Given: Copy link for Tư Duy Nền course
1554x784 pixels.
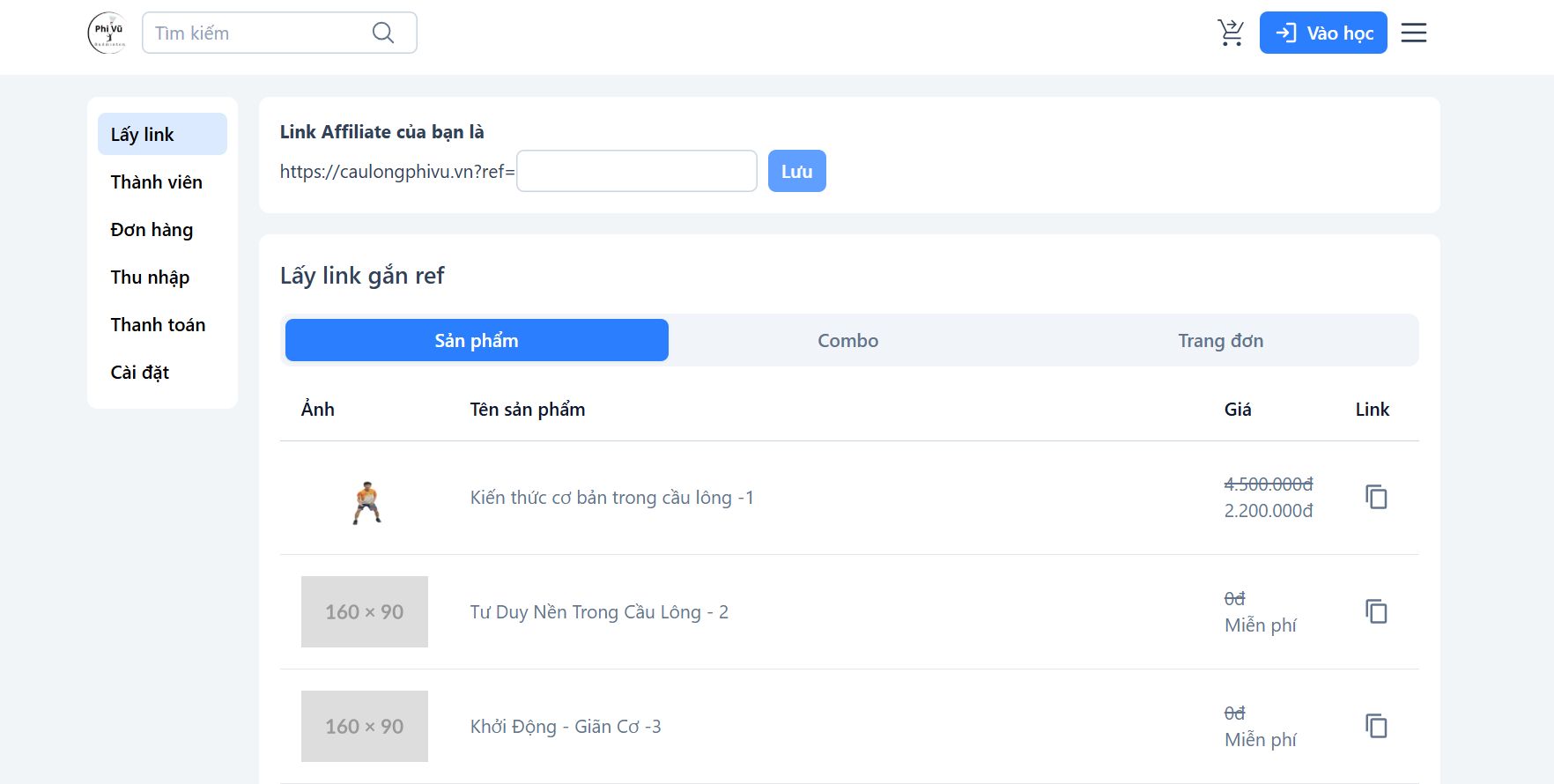Looking at the screenshot, I should tap(1376, 612).
